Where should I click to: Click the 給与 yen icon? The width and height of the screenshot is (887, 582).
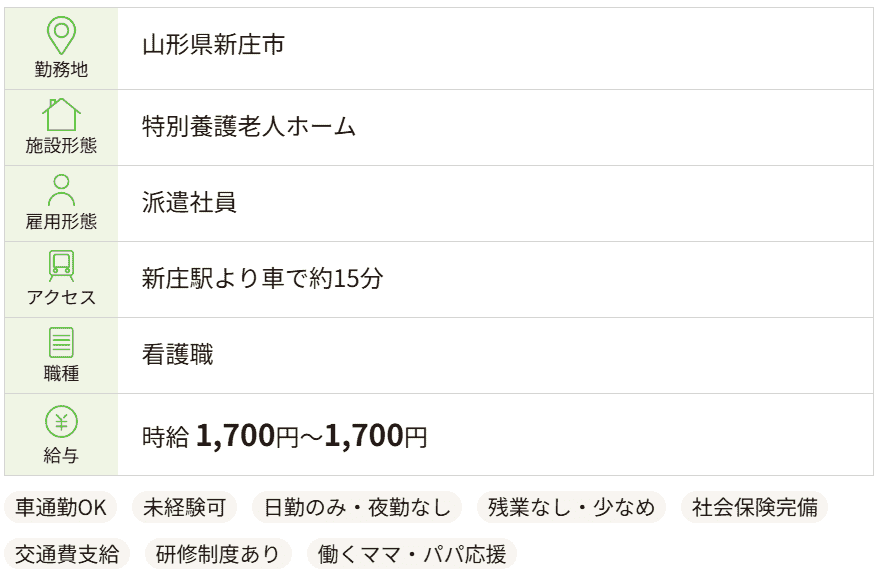[x=62, y=420]
